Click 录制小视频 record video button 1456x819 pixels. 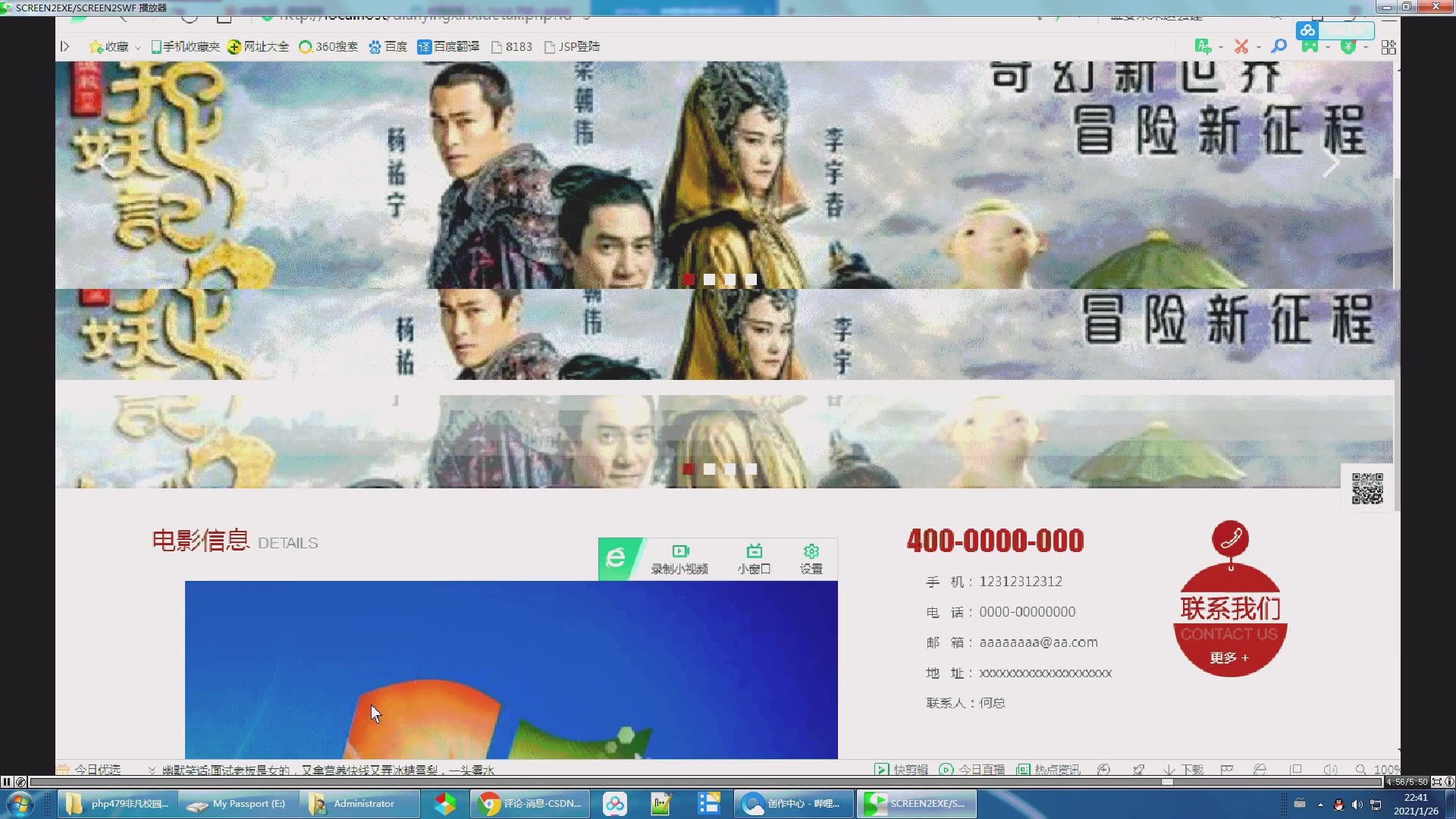coord(679,559)
